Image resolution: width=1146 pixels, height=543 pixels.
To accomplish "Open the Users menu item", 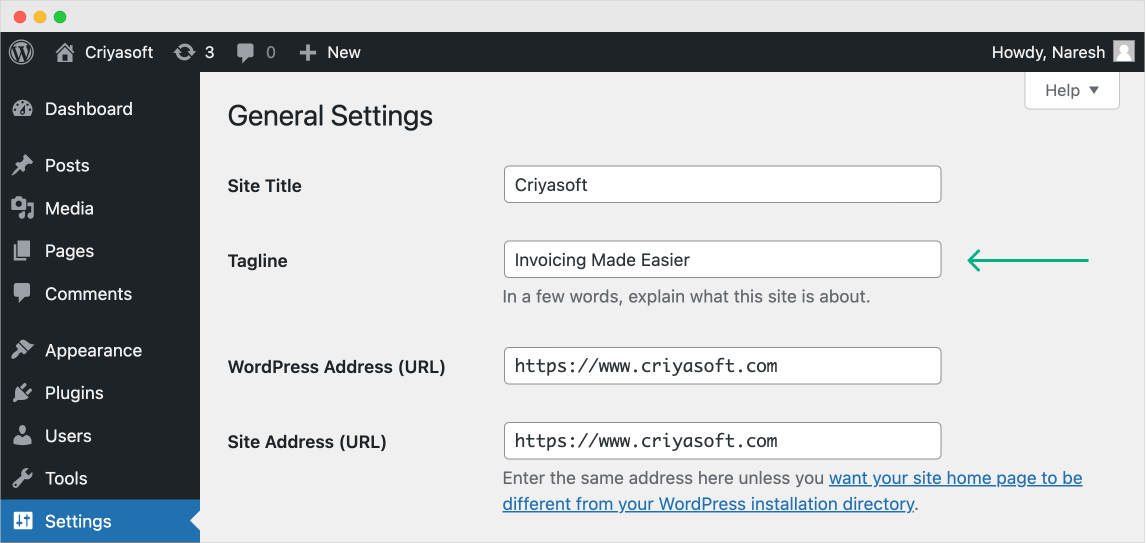I will pos(100,436).
